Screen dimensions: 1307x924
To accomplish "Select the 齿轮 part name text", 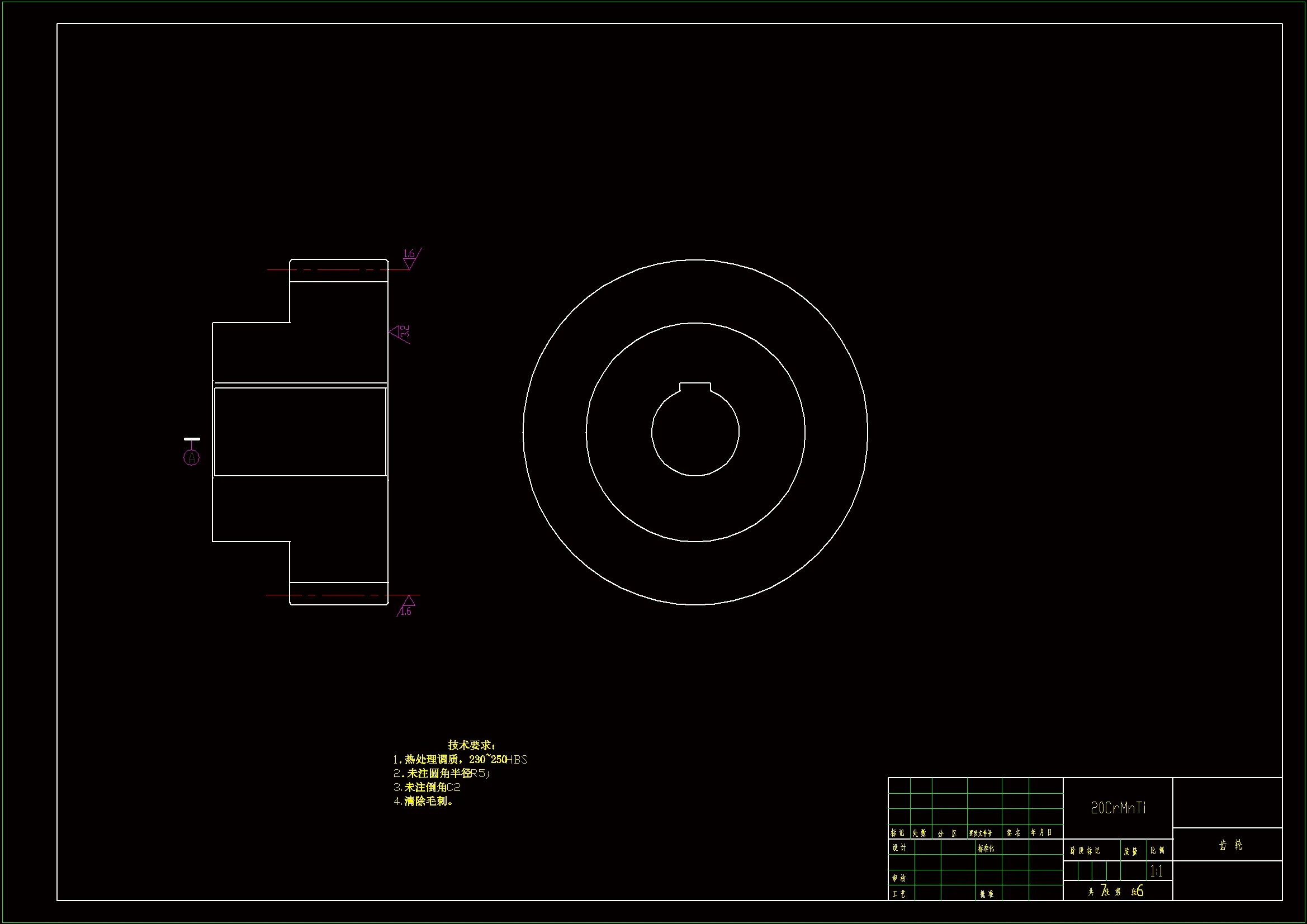I will [x=1231, y=845].
